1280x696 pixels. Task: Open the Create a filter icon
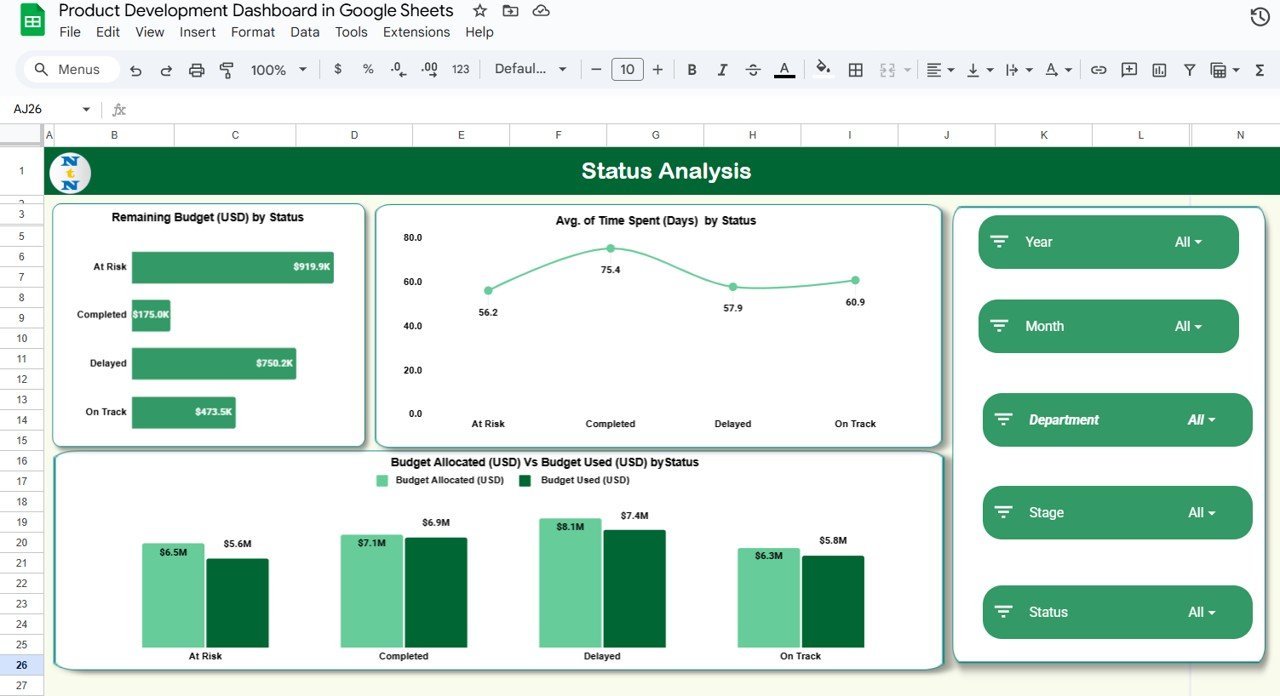click(1189, 69)
